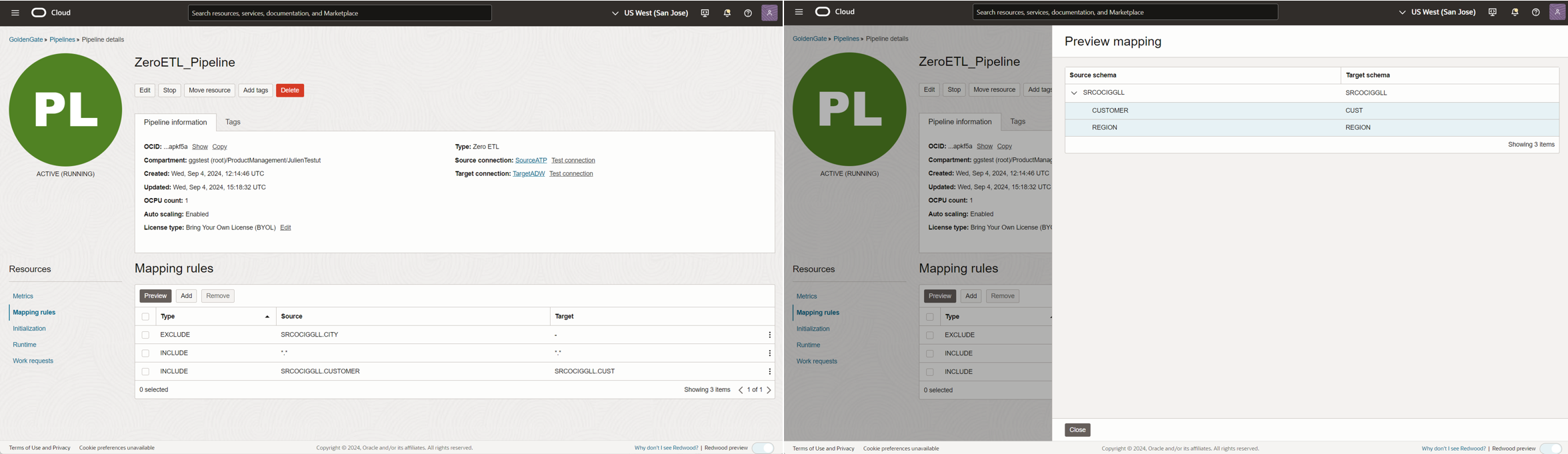Open hamburger navigation menu in left window
The image size is (1568, 454).
pyautogui.click(x=15, y=13)
